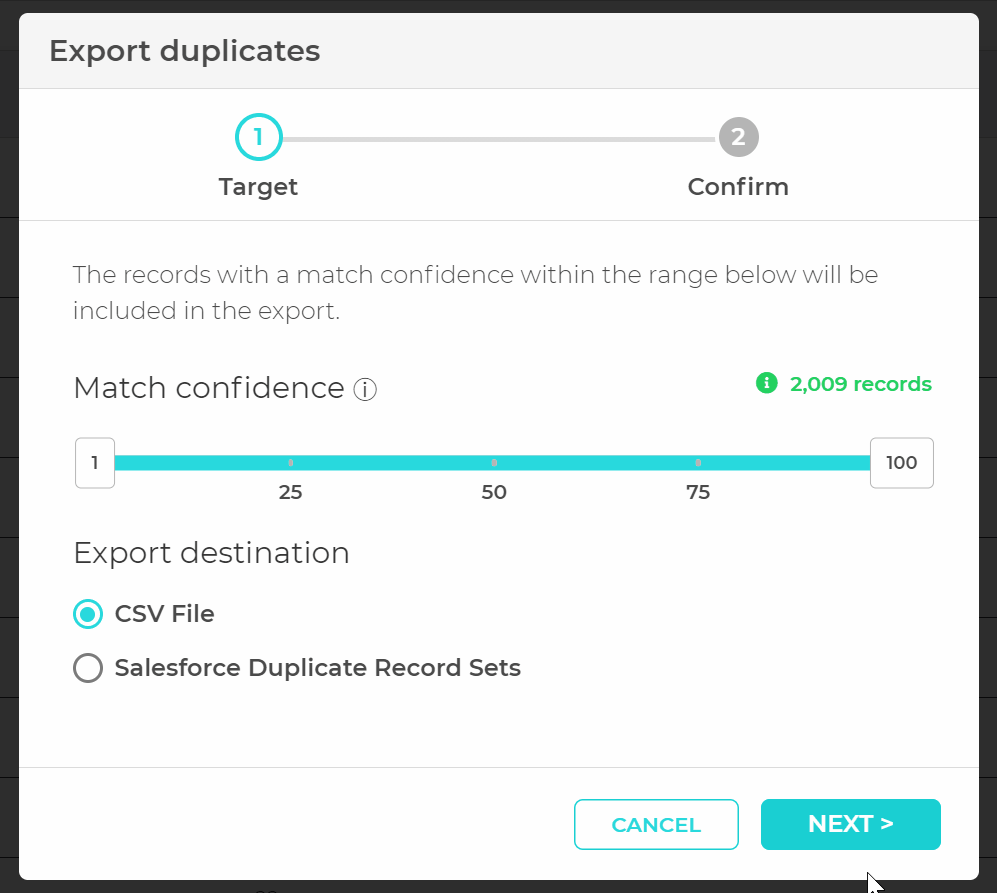Click the slider tick at 50
The height and width of the screenshot is (893, 997).
pyautogui.click(x=494, y=463)
